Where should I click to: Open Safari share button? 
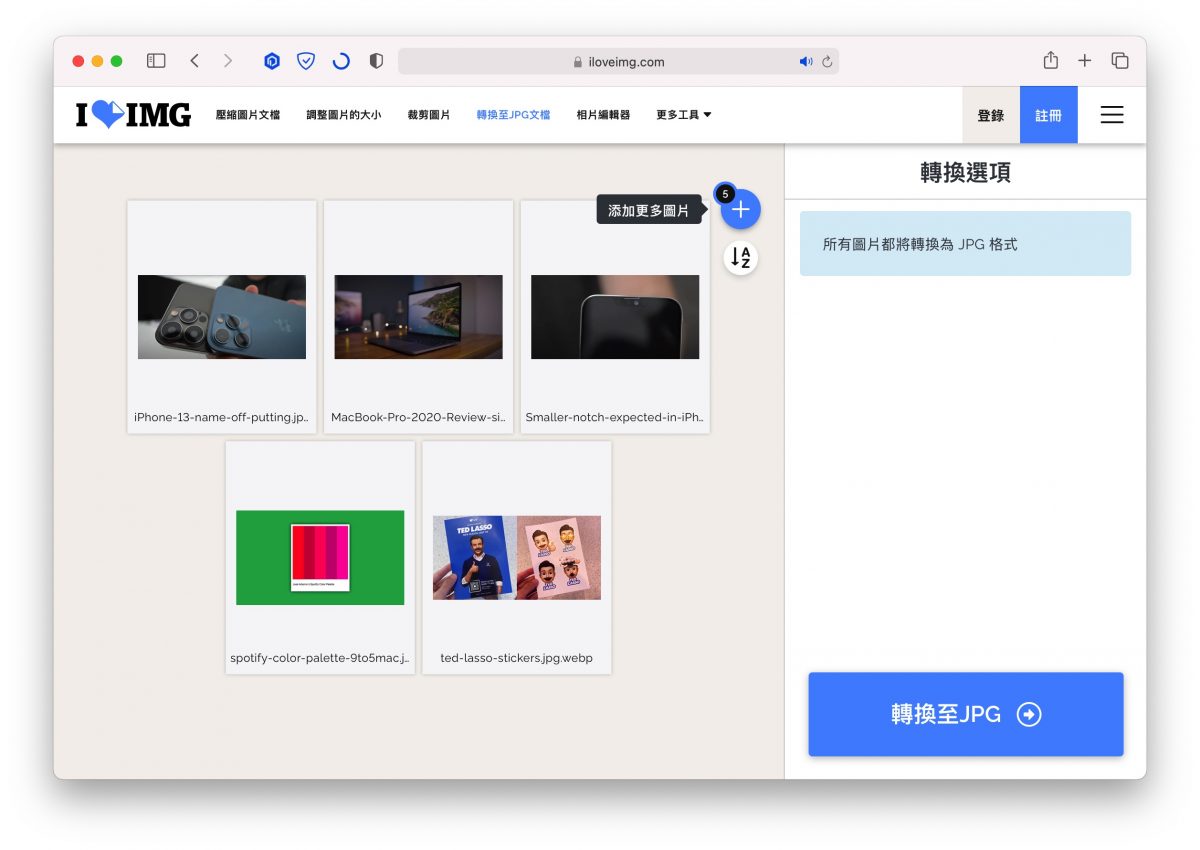click(x=1050, y=60)
